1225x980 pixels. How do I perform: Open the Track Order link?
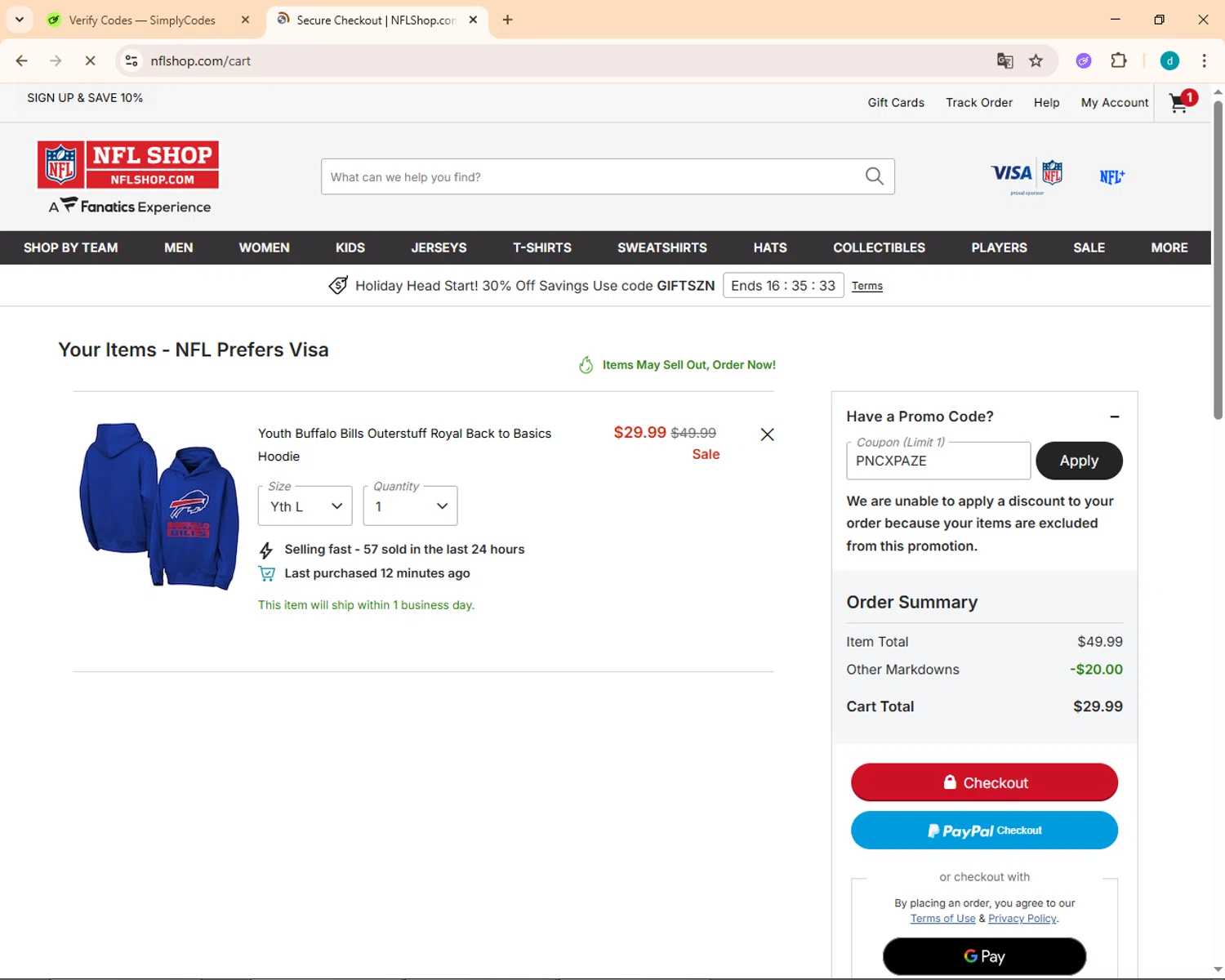tap(978, 102)
